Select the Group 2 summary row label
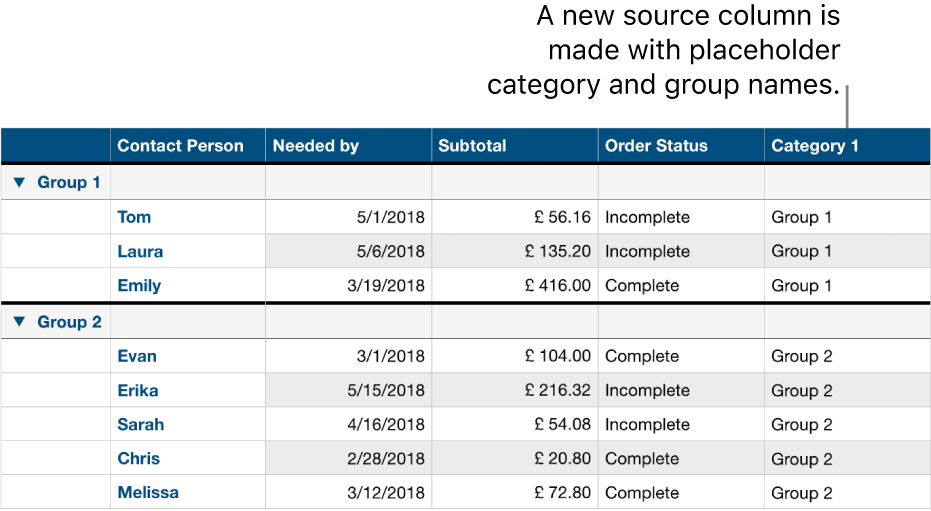This screenshot has height=511, width=931. click(x=69, y=322)
